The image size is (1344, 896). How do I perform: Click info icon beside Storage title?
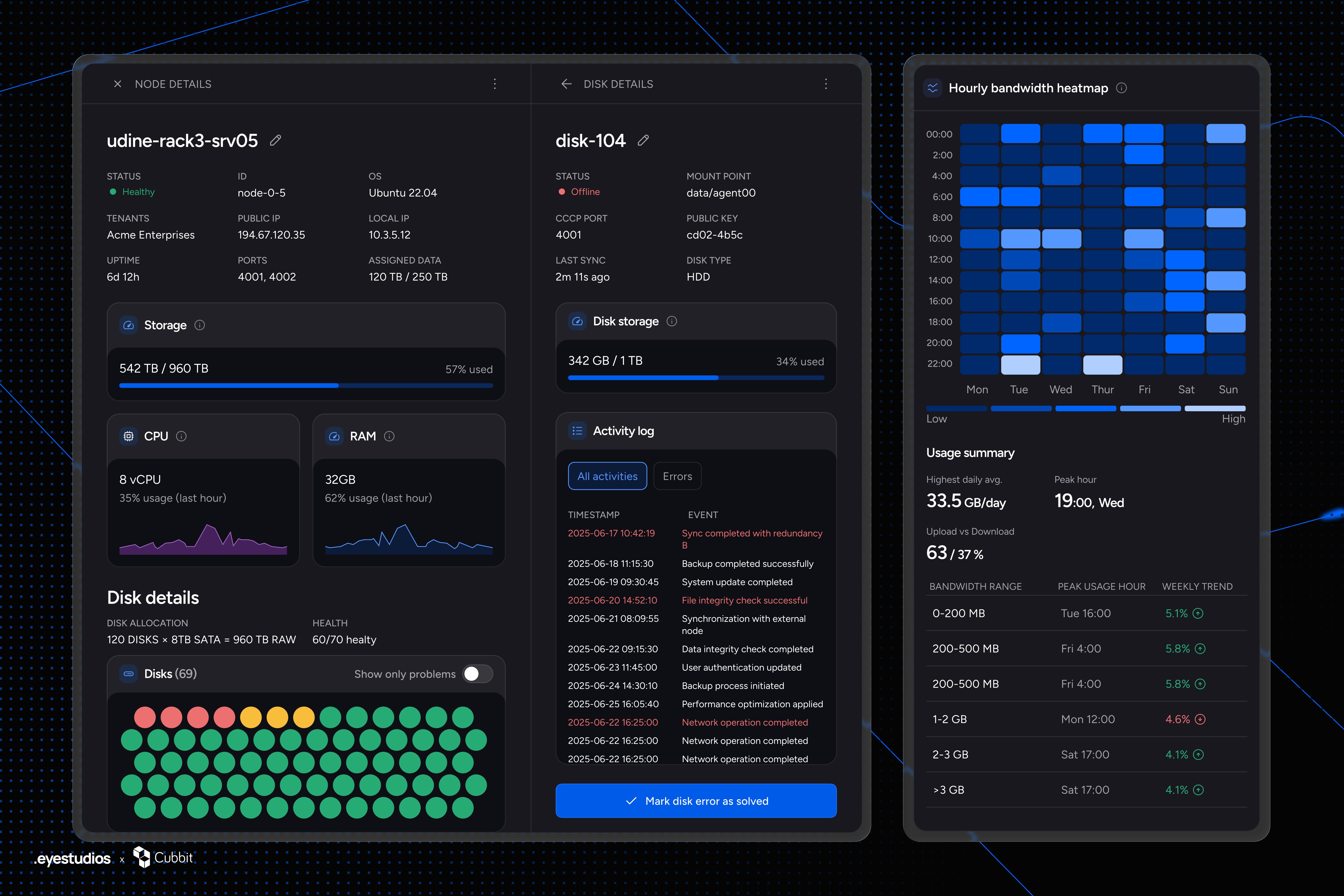[199, 325]
